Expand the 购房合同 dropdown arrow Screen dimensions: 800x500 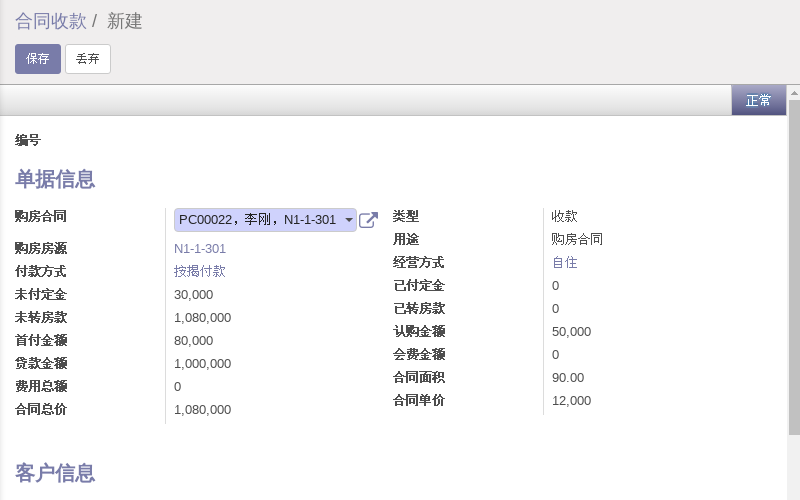348,220
